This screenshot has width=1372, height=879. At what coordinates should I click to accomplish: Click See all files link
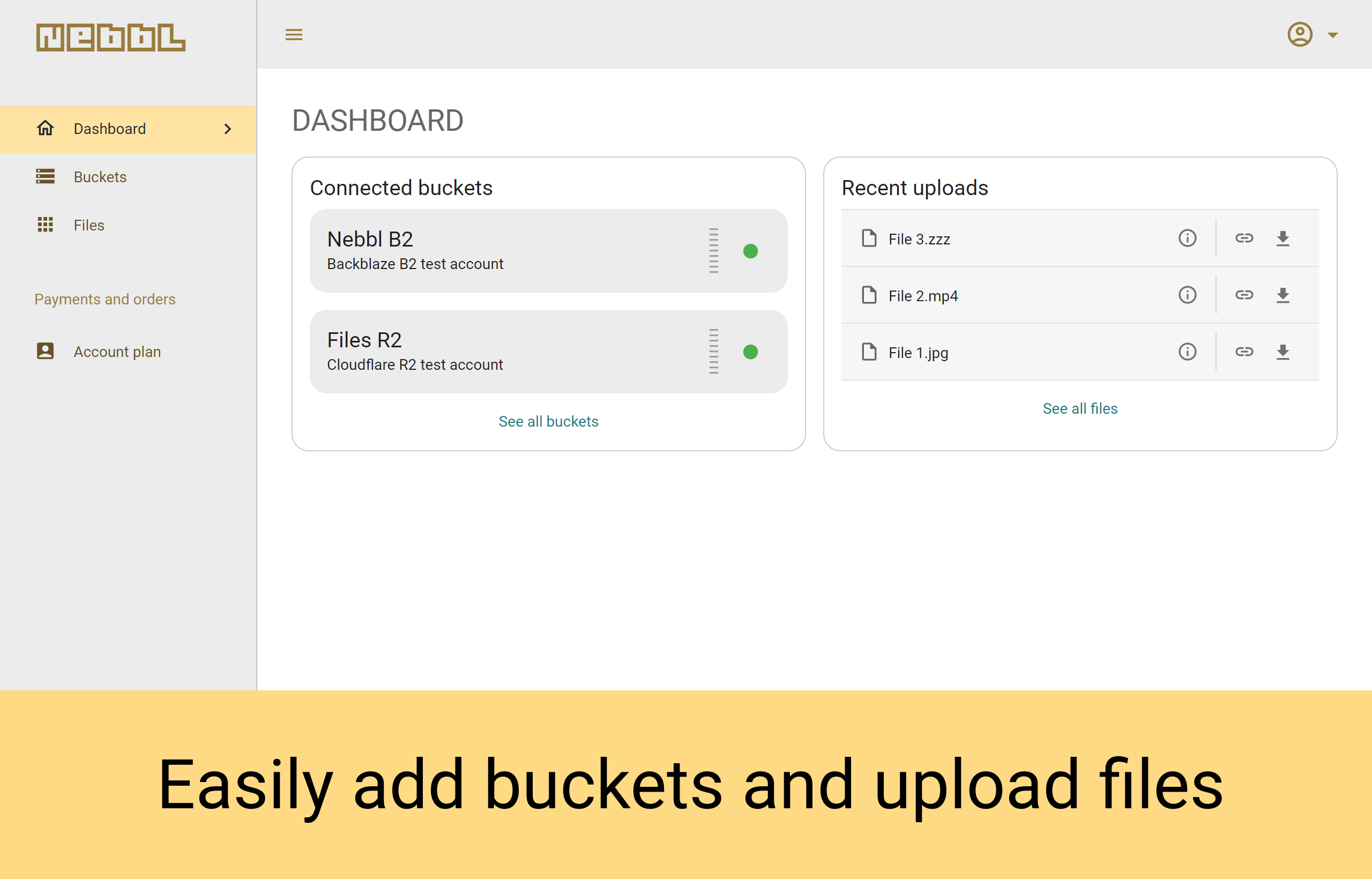(1080, 408)
